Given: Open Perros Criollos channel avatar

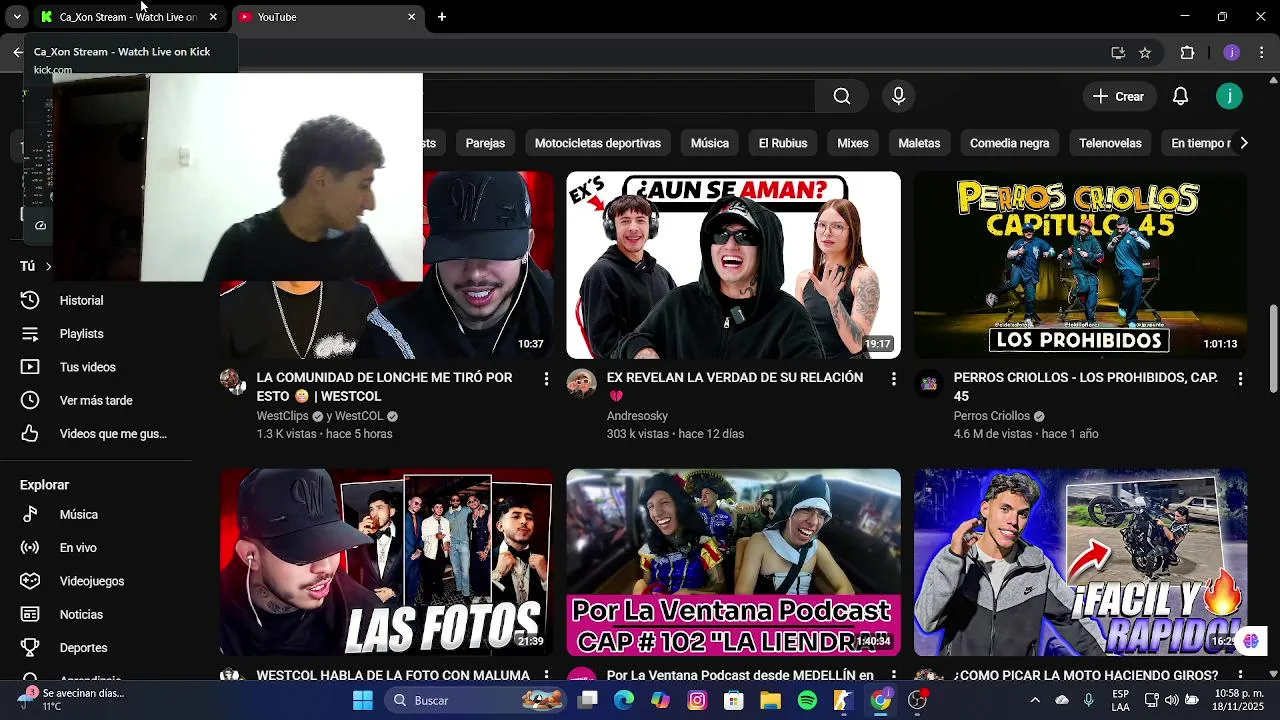Looking at the screenshot, I should click(x=928, y=382).
